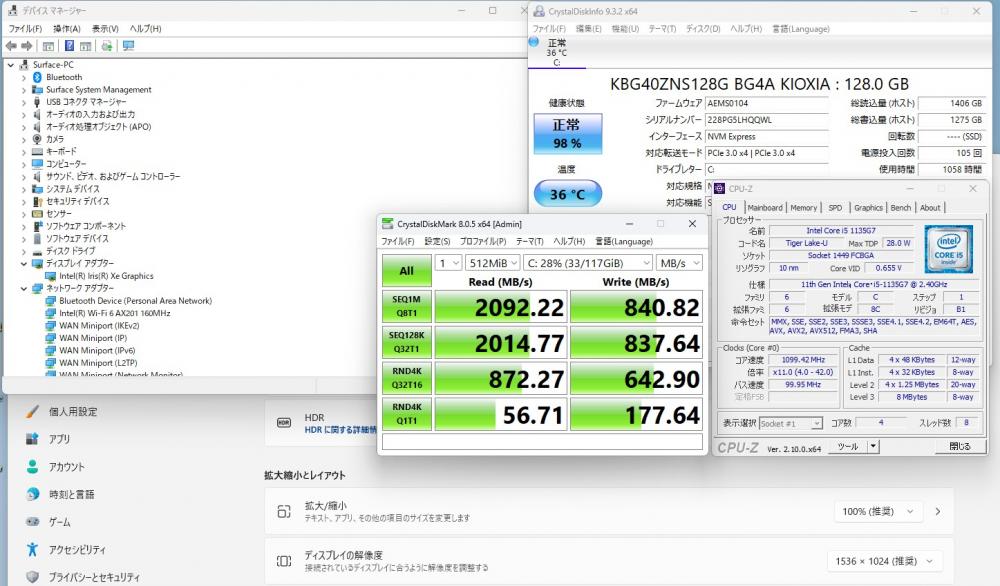Open 表示(V) menu in Device Manager
This screenshot has width=1000, height=586.
[x=105, y=29]
